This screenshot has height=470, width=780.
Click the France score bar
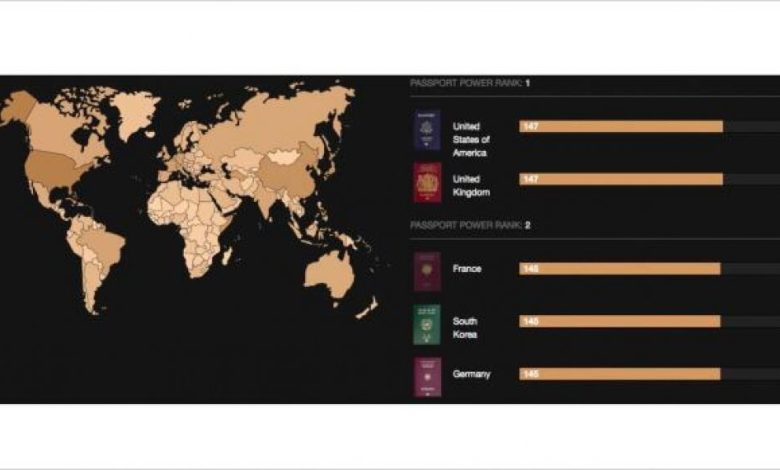[620, 269]
